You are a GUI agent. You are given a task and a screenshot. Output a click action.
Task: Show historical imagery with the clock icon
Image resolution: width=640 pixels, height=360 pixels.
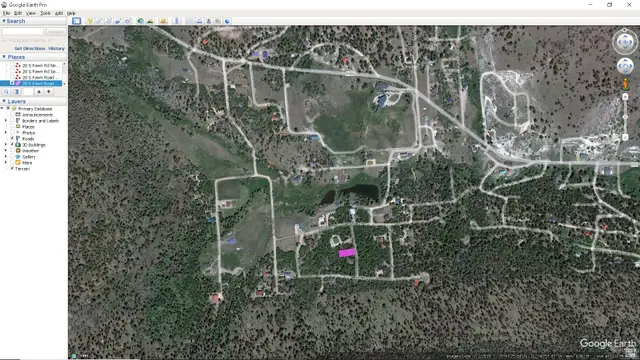coord(140,21)
